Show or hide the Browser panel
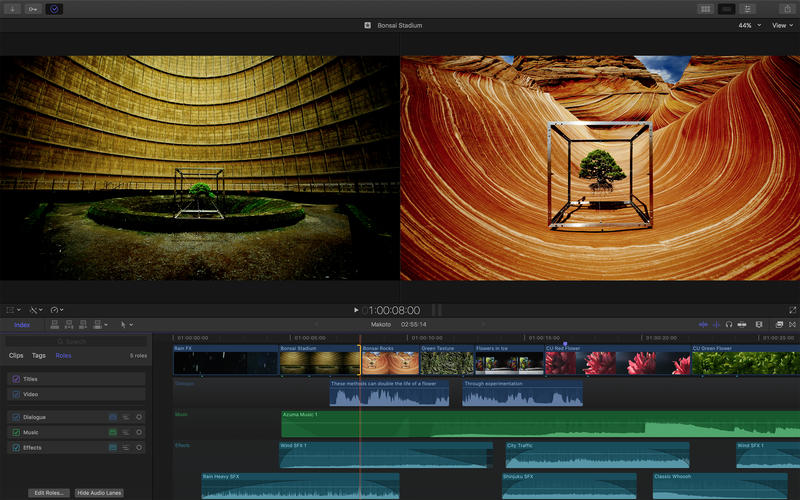The width and height of the screenshot is (800, 500). pos(705,9)
